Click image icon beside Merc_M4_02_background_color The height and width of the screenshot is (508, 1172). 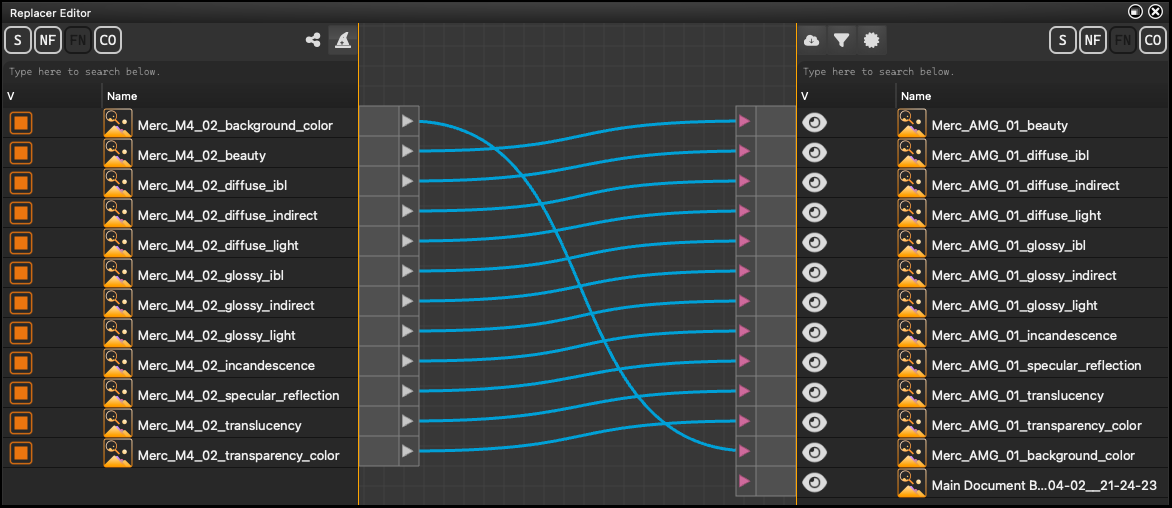click(x=117, y=123)
